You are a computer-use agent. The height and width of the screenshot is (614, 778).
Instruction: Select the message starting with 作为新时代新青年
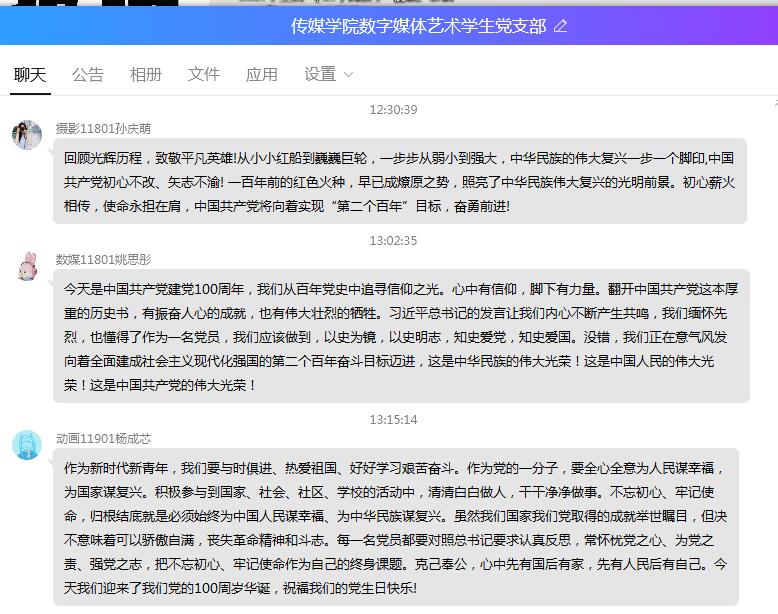[400, 528]
